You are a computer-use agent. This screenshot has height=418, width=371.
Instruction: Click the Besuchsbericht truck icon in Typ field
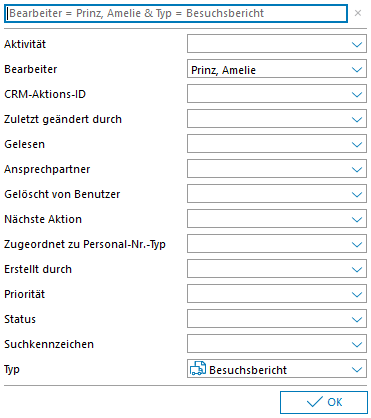[x=198, y=369]
